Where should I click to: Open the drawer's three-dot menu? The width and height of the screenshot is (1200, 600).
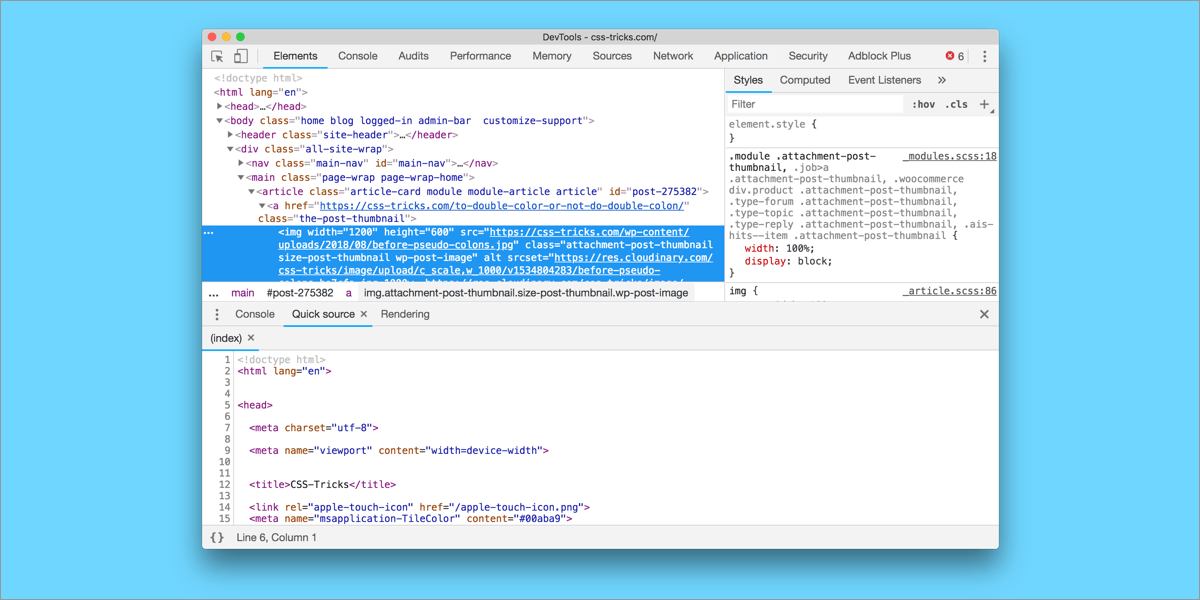coord(217,314)
